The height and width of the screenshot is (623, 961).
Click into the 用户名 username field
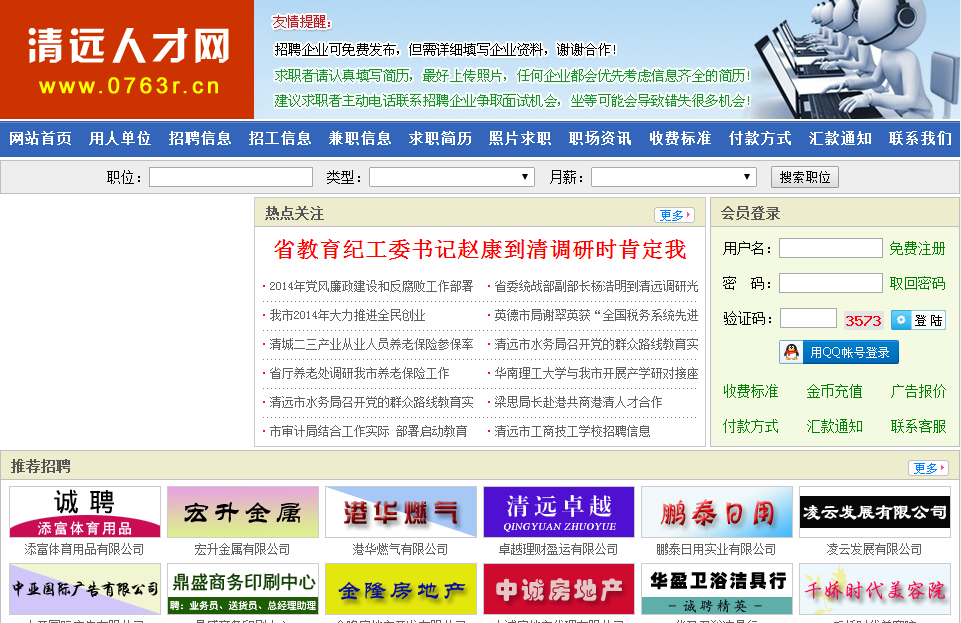(830, 248)
